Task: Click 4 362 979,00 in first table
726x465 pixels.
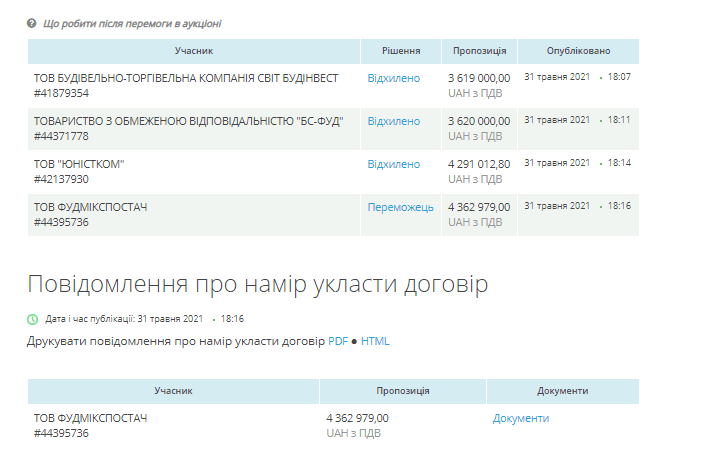Action: (x=479, y=207)
